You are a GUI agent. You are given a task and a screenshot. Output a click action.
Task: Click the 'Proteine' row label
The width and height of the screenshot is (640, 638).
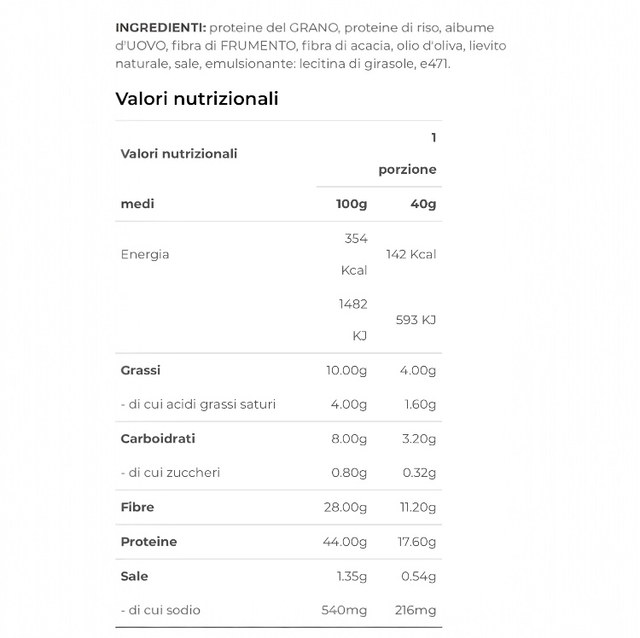[149, 541]
